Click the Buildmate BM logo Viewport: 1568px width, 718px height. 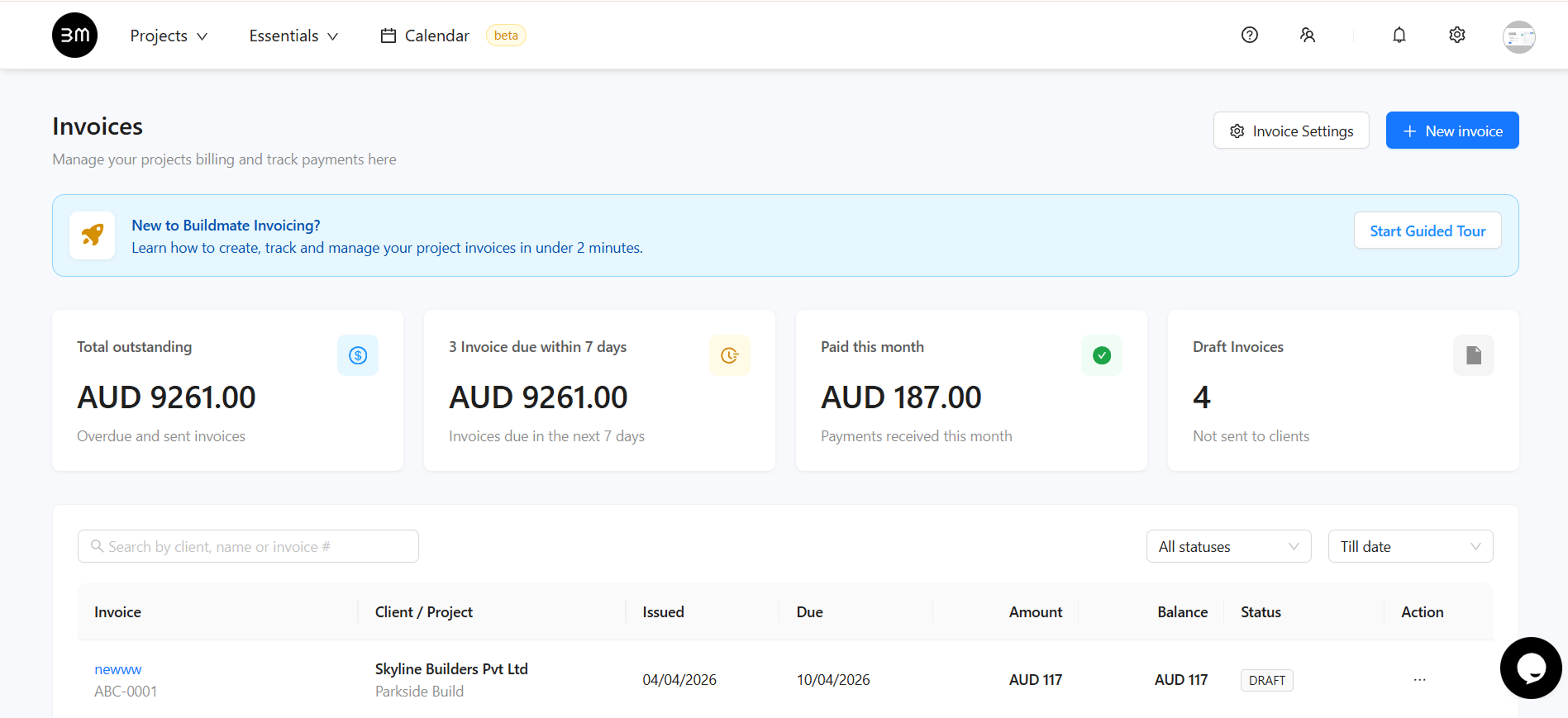point(74,35)
